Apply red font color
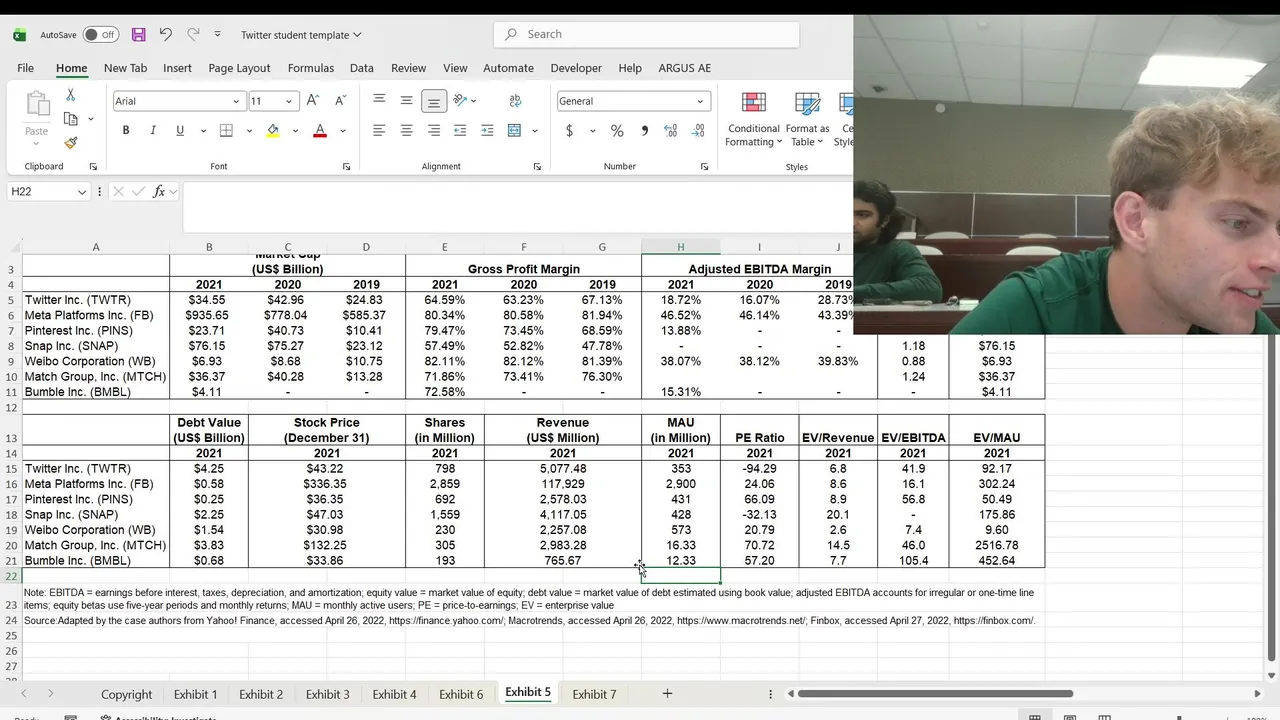This screenshot has height=720, width=1280. (x=320, y=131)
